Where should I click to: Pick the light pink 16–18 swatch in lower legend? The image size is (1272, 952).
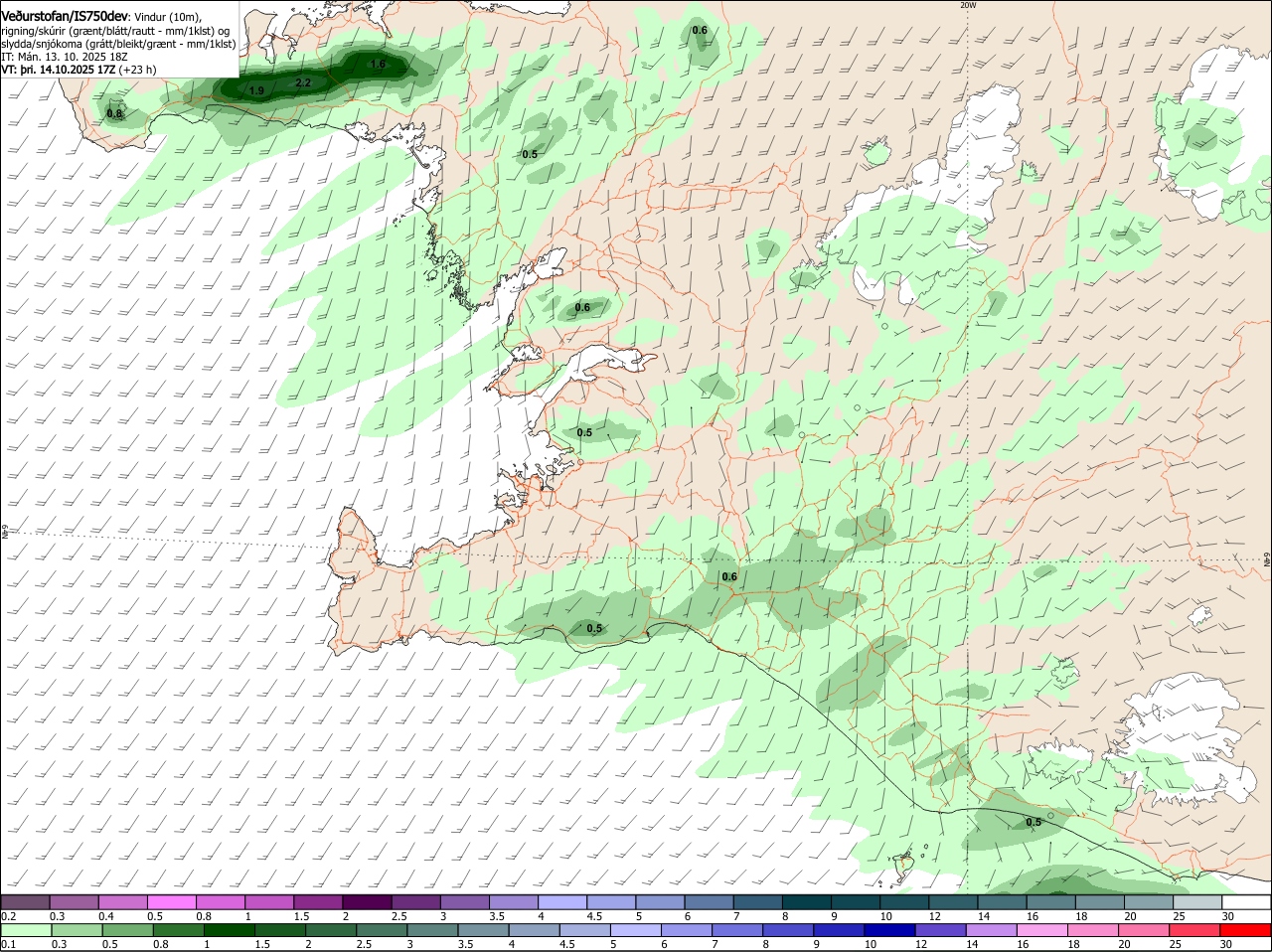pyautogui.click(x=1041, y=929)
